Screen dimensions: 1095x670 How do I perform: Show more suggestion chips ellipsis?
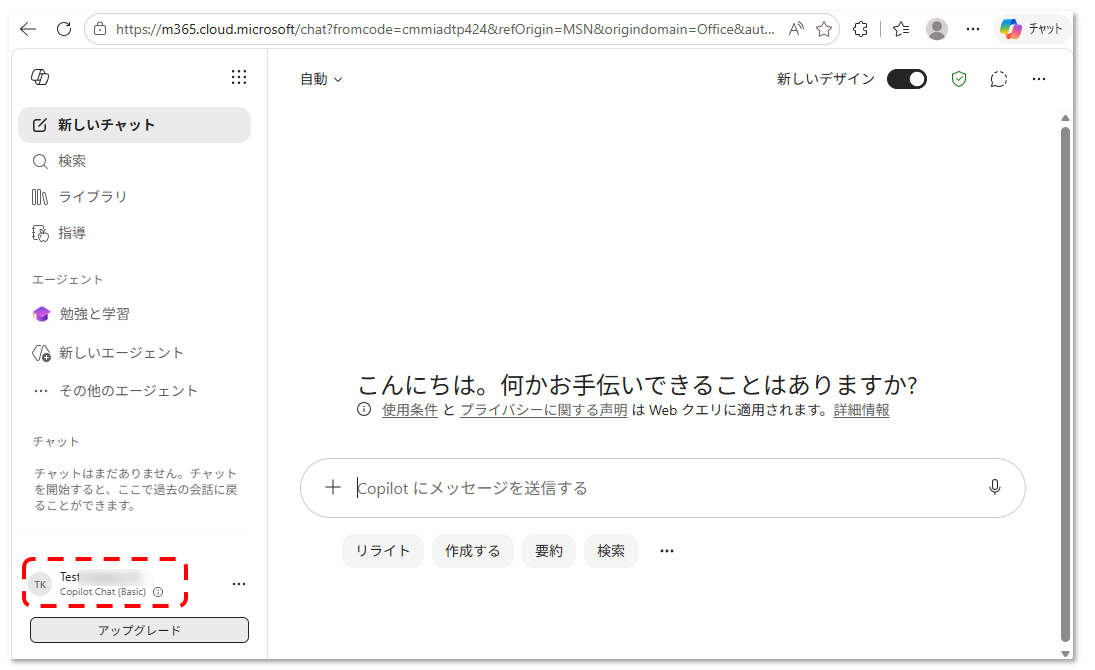tap(667, 551)
